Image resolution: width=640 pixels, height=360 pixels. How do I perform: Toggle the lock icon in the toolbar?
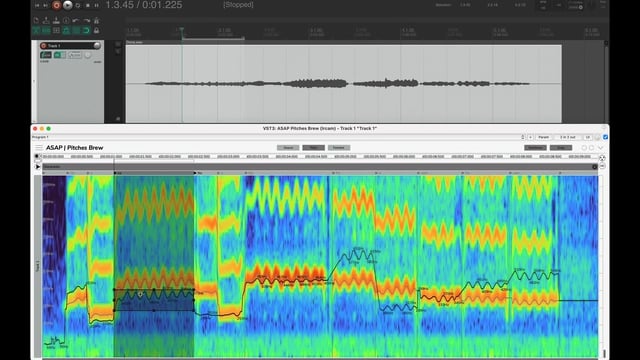pos(96,31)
